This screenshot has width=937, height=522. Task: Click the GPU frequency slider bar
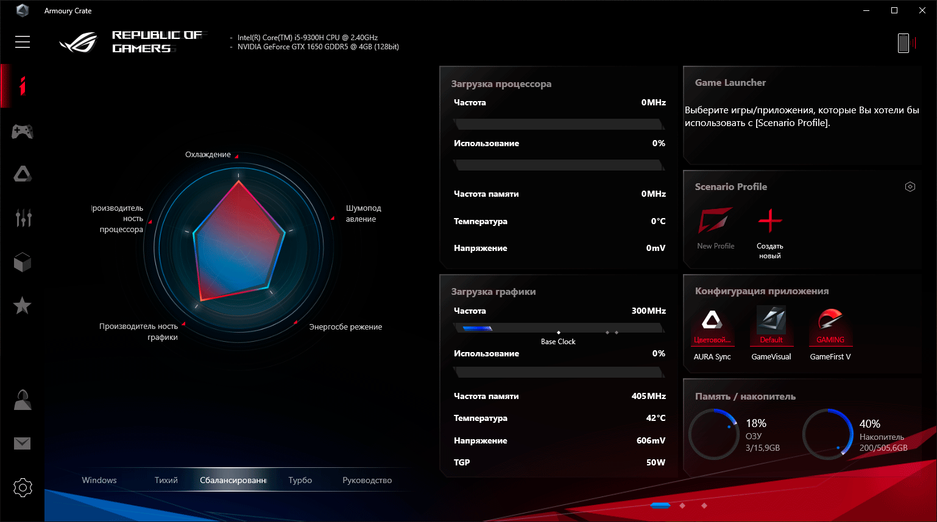pos(559,328)
